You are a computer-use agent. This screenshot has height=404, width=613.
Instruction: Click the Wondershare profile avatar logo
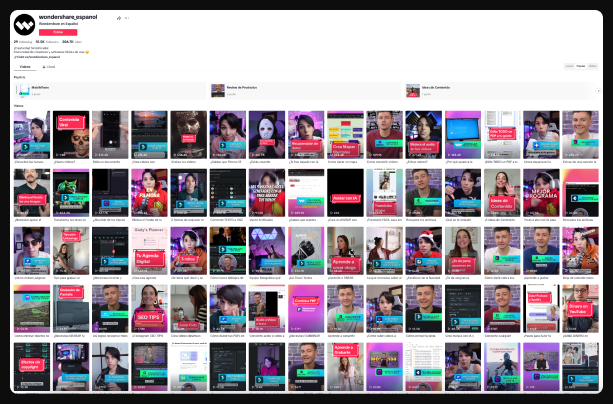[24, 25]
